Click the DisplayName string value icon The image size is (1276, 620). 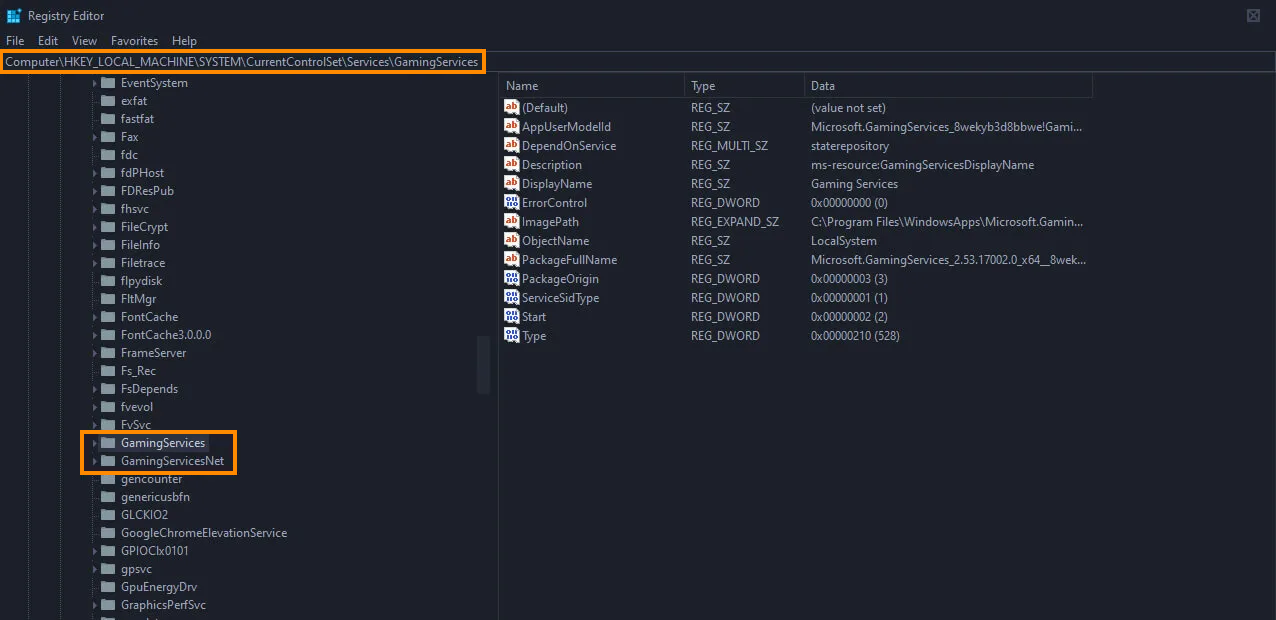(512, 183)
